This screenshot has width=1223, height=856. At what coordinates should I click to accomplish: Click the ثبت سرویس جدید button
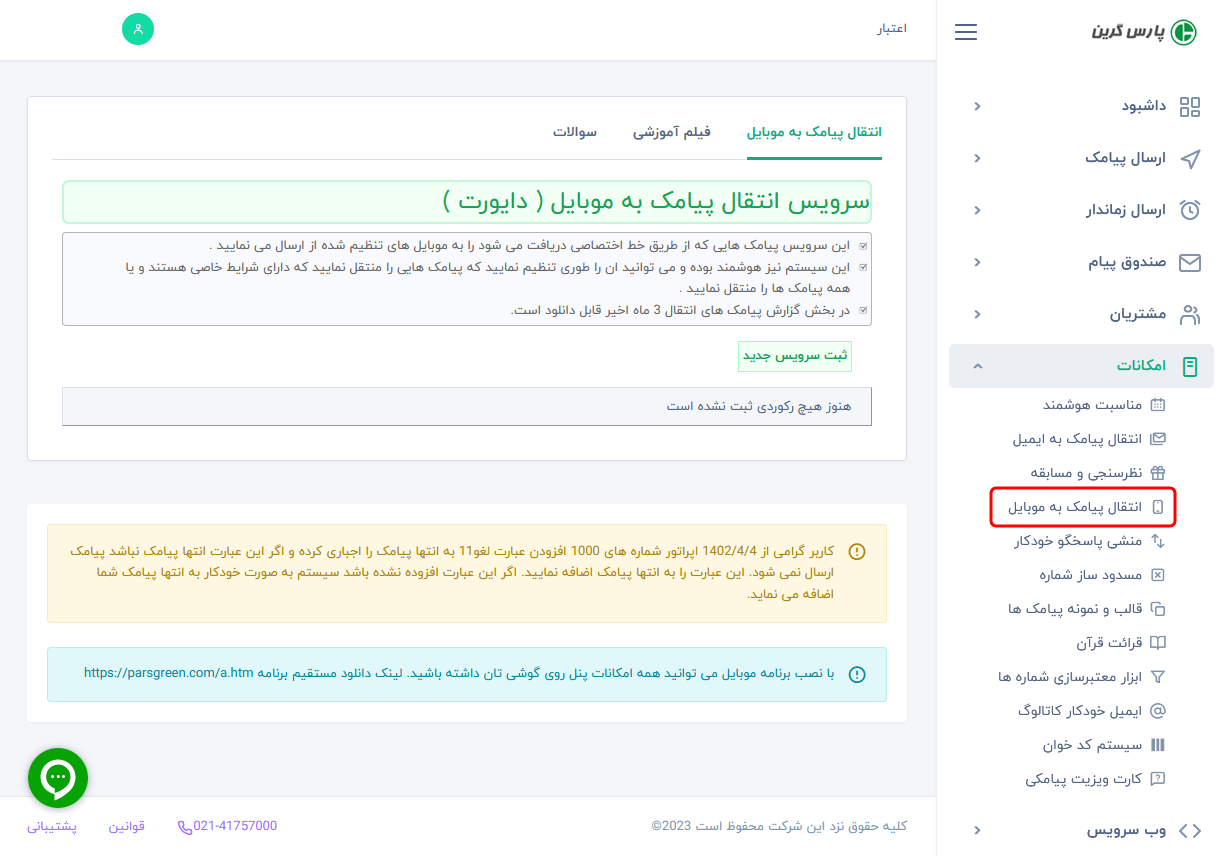794,355
